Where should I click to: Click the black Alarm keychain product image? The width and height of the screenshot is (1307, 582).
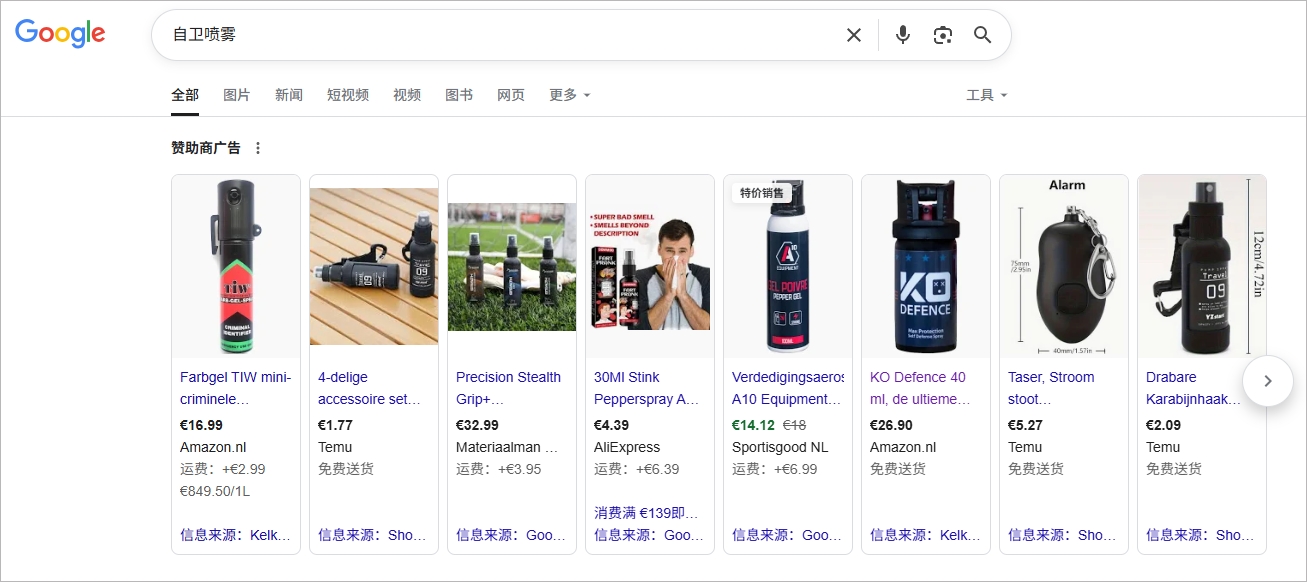click(1063, 267)
